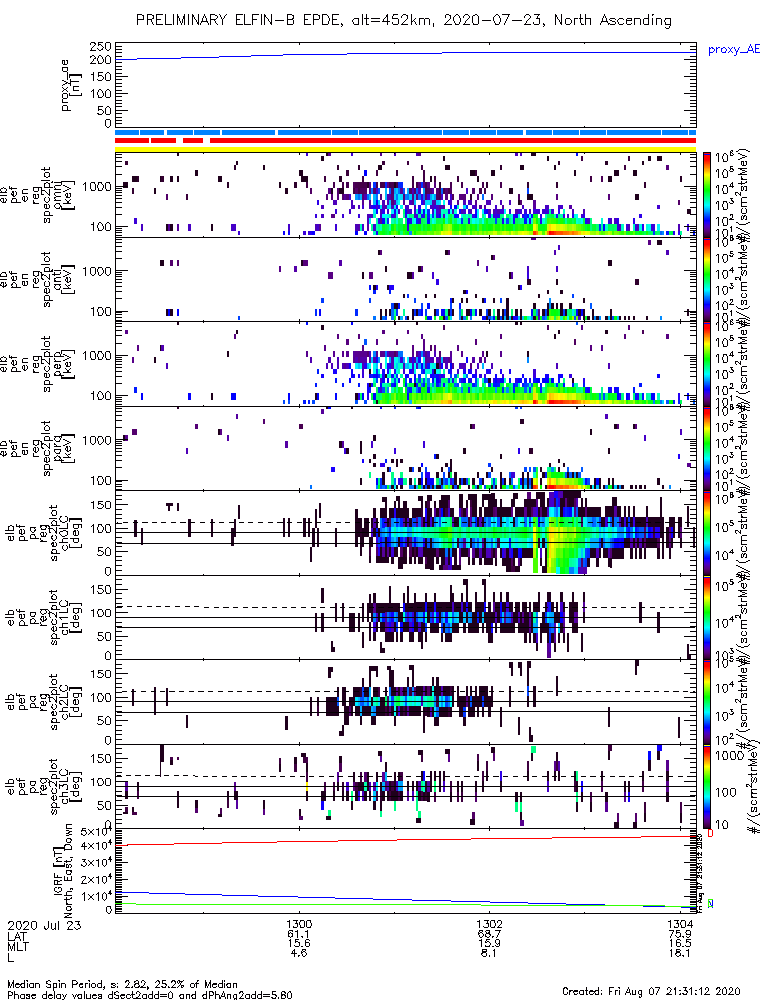775x1000 pixels.
Task: Click the 250 tick label of proxy_ae axis
Action: (x=100, y=47)
